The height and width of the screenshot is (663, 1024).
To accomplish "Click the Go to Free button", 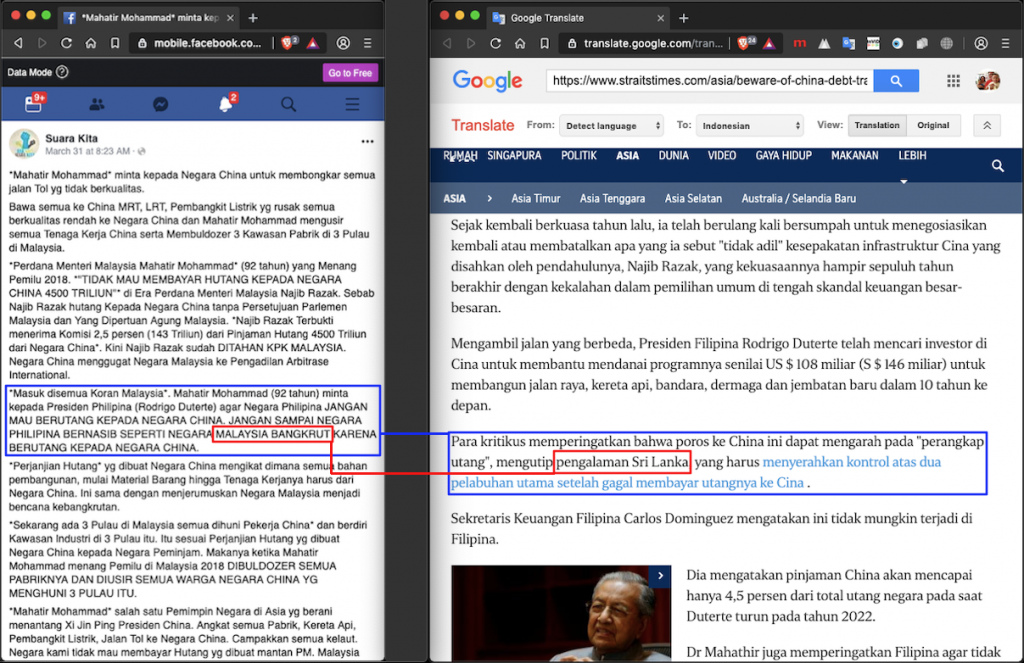I will 350,73.
